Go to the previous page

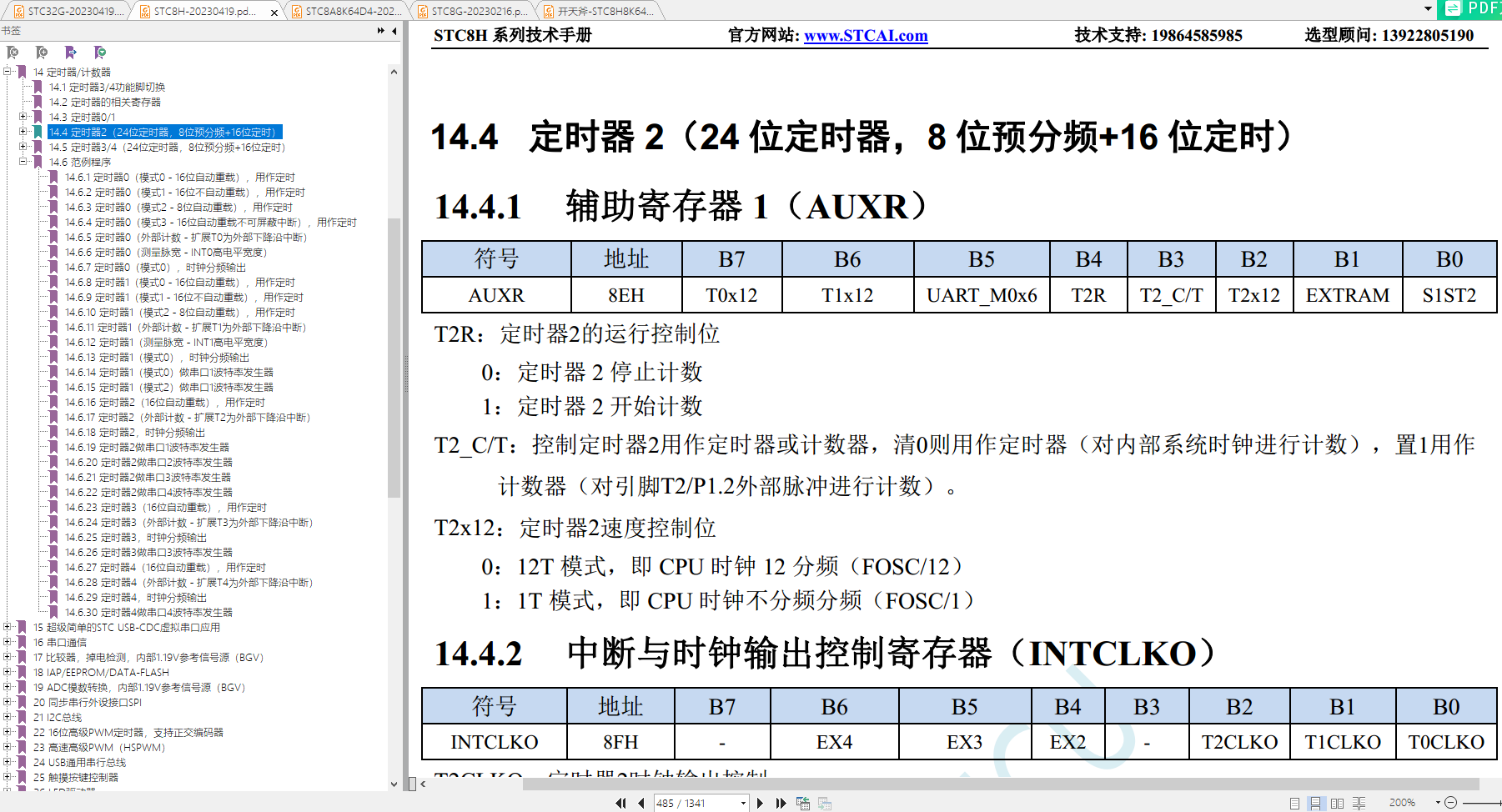640,803
